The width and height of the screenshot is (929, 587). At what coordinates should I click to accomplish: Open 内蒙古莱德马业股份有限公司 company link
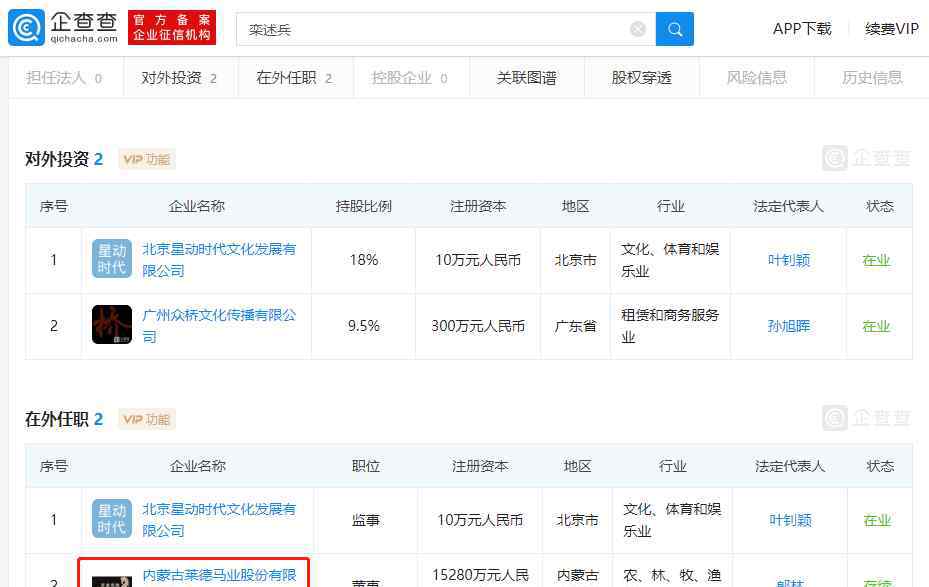219,576
